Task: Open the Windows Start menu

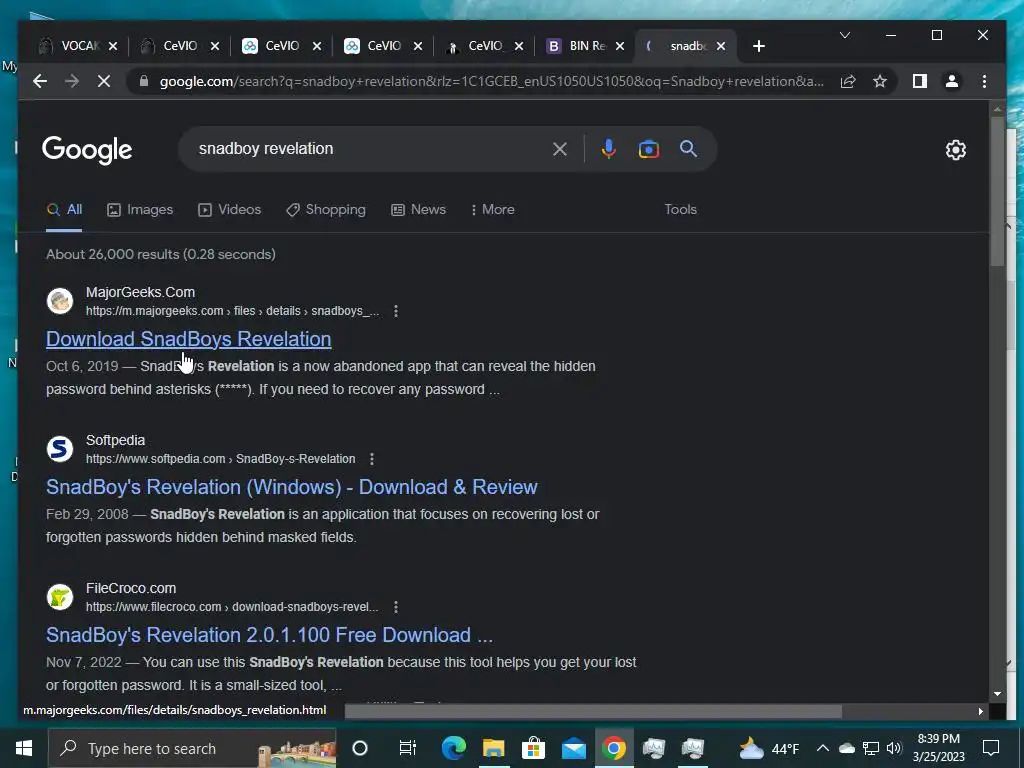Action: (24, 748)
